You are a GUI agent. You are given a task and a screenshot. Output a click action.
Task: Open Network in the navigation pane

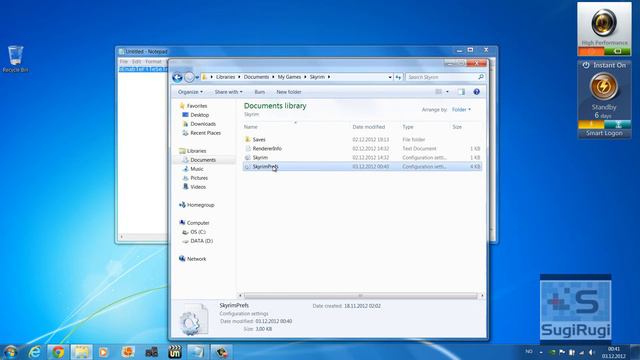(196, 259)
